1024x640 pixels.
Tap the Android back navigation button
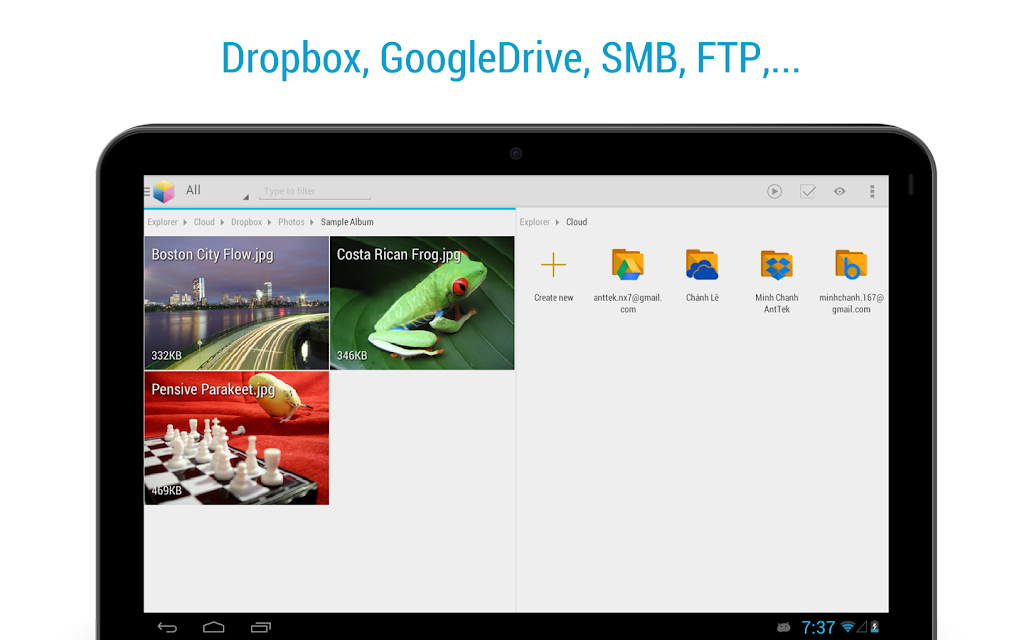point(168,628)
